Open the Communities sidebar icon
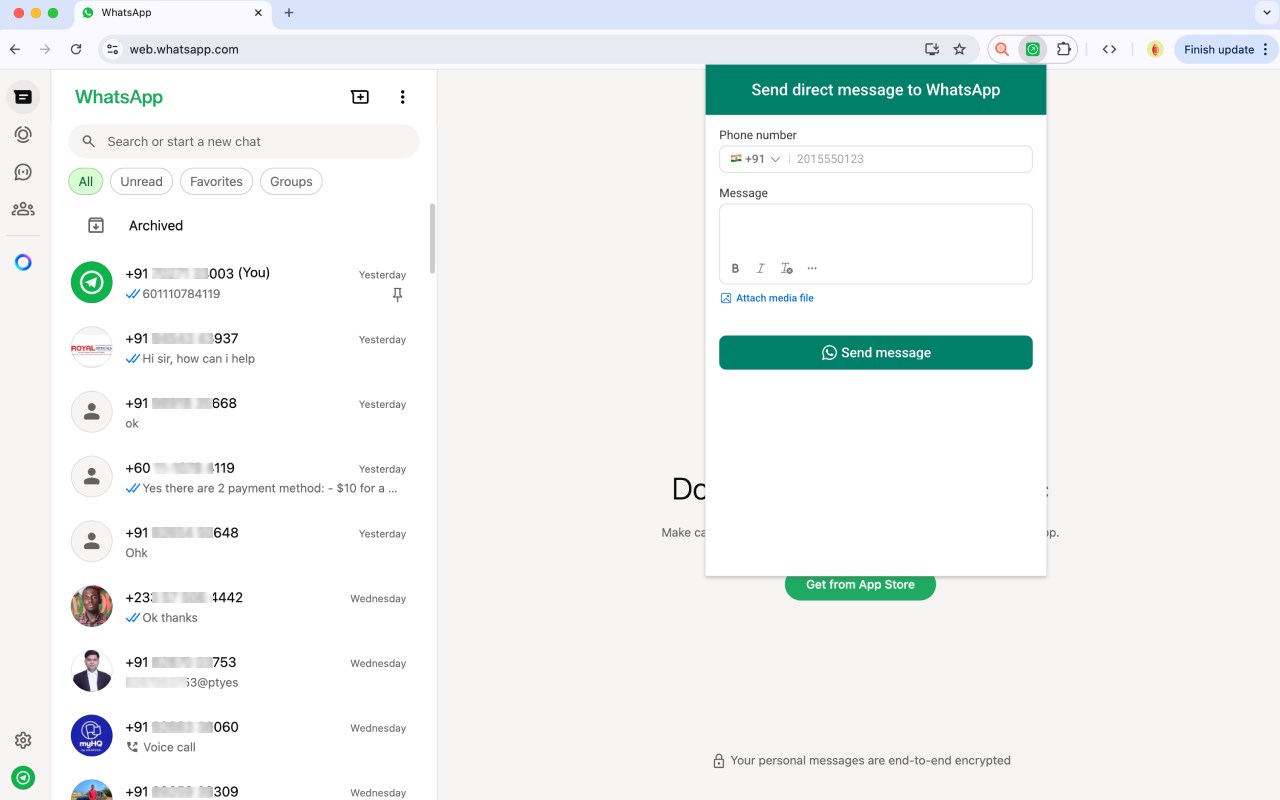 pos(23,209)
